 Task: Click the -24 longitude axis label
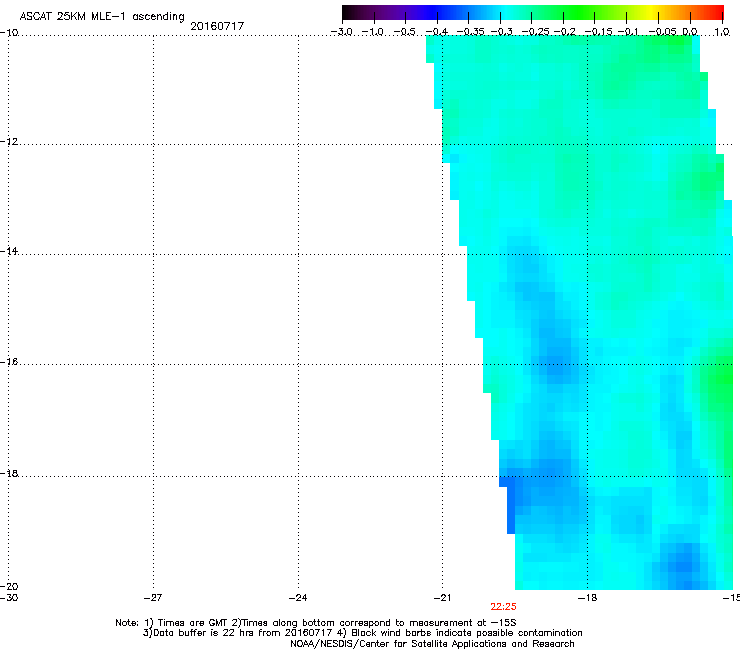[298, 598]
